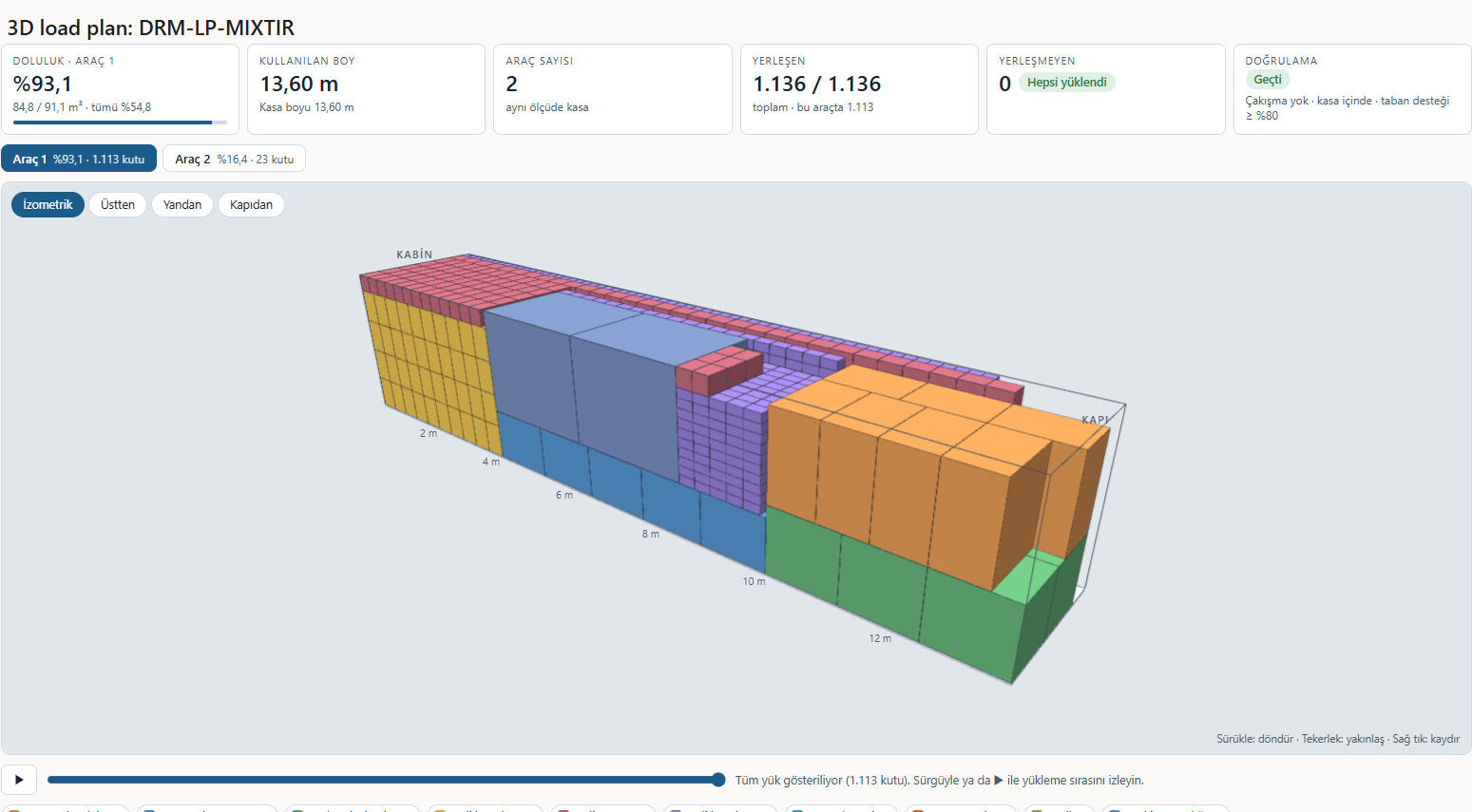Switch to the Üstten top view
This screenshot has height=812, width=1472.
pos(118,204)
